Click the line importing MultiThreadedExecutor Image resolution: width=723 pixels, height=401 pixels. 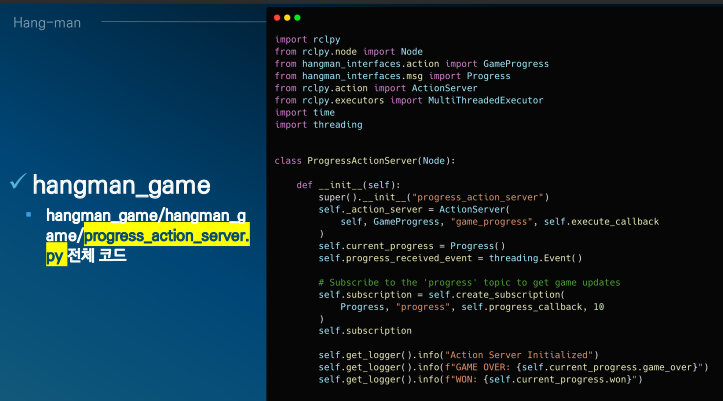click(409, 100)
